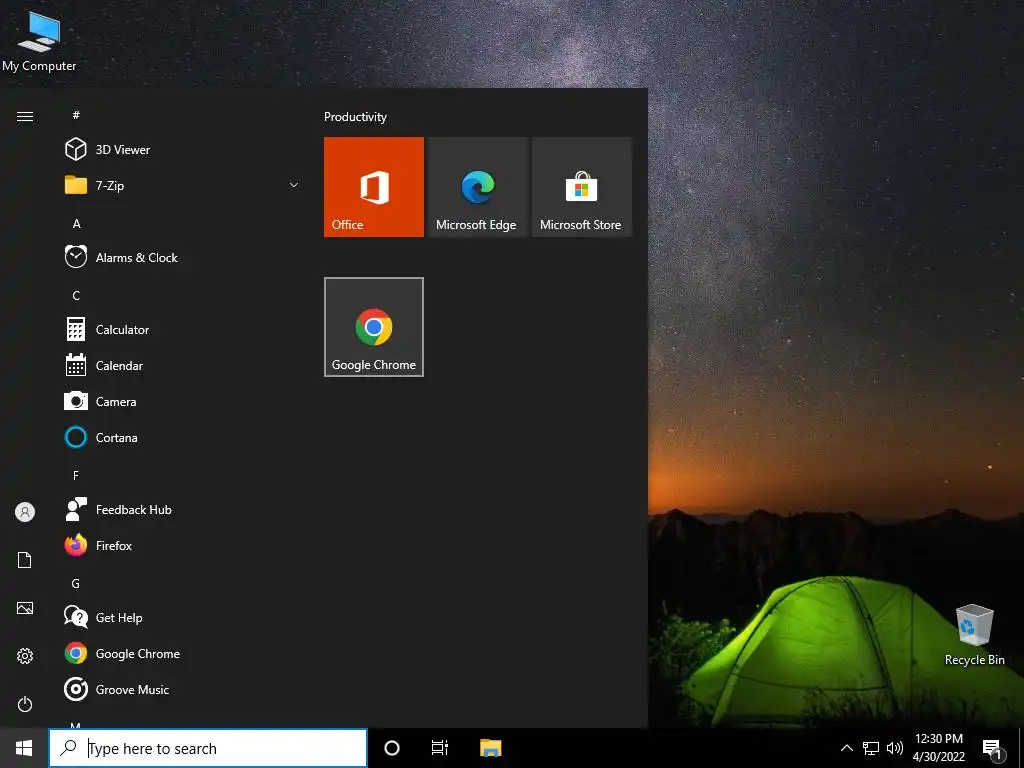Viewport: 1024px width, 768px height.
Task: Select the Recycle Bin desktop icon
Action: coord(974,635)
